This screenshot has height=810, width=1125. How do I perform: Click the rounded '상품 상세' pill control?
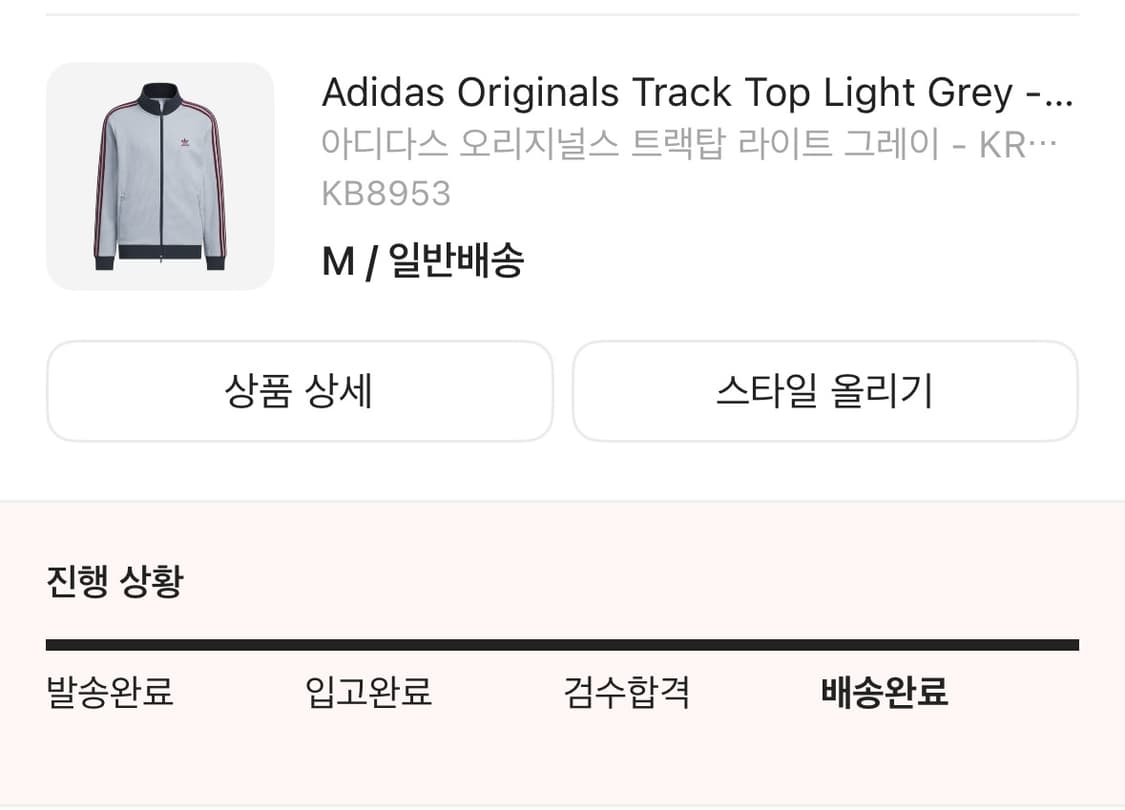tap(299, 391)
